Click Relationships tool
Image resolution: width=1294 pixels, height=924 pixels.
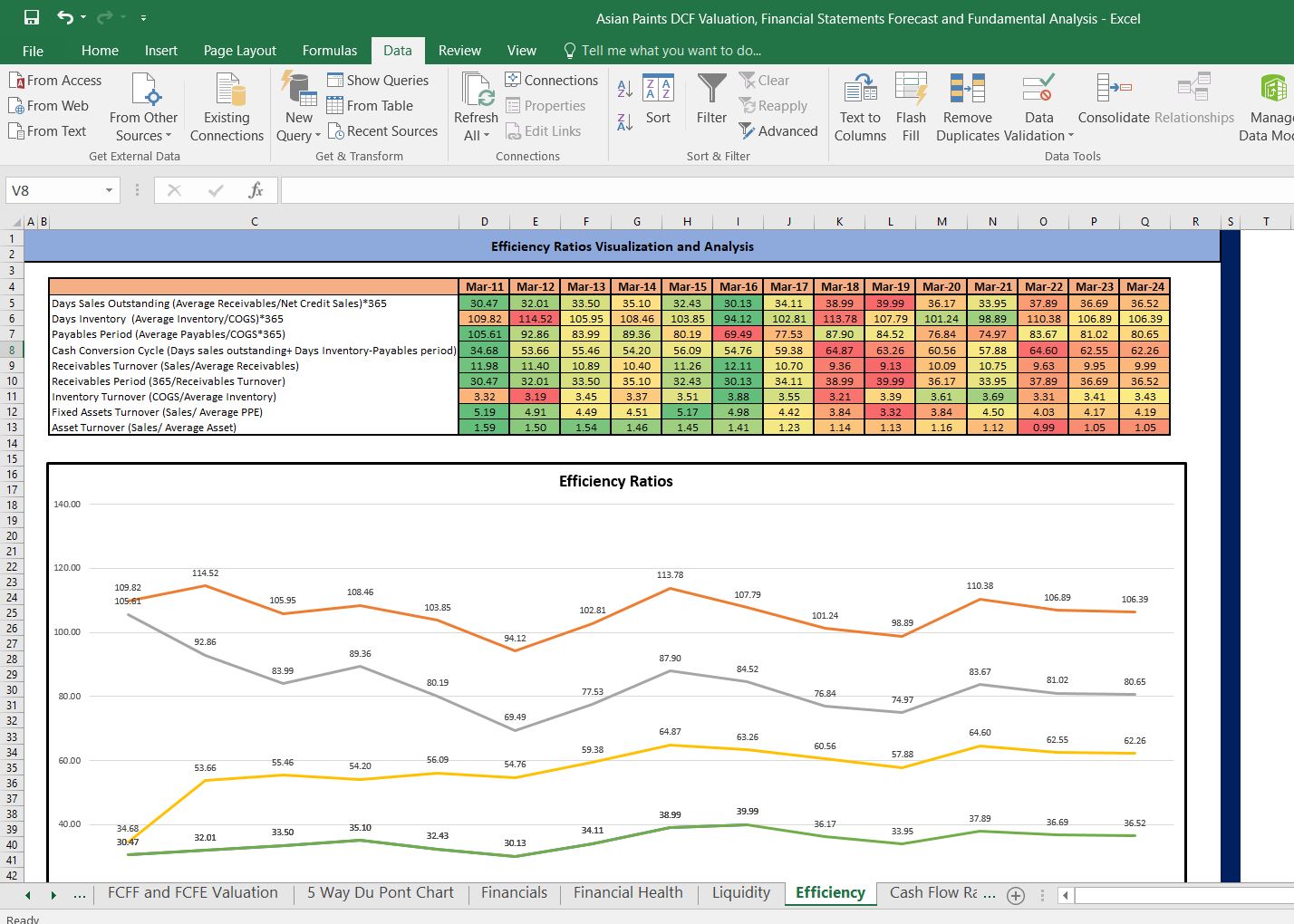(x=1194, y=100)
